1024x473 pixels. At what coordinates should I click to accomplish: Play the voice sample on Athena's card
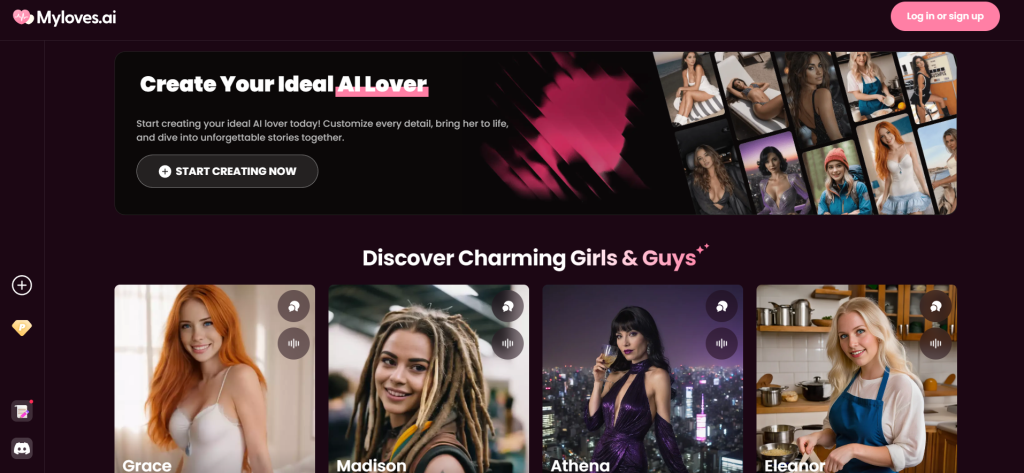coord(722,344)
